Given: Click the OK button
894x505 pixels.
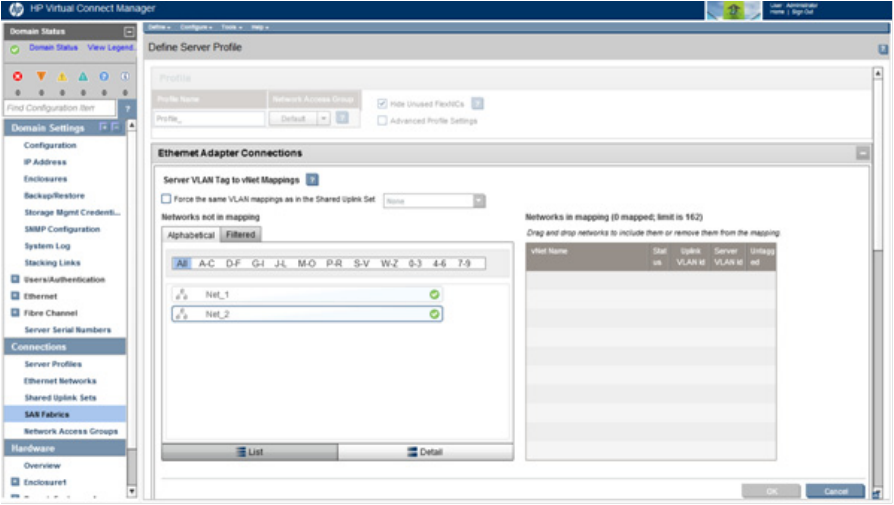Looking at the screenshot, I should 771,491.
